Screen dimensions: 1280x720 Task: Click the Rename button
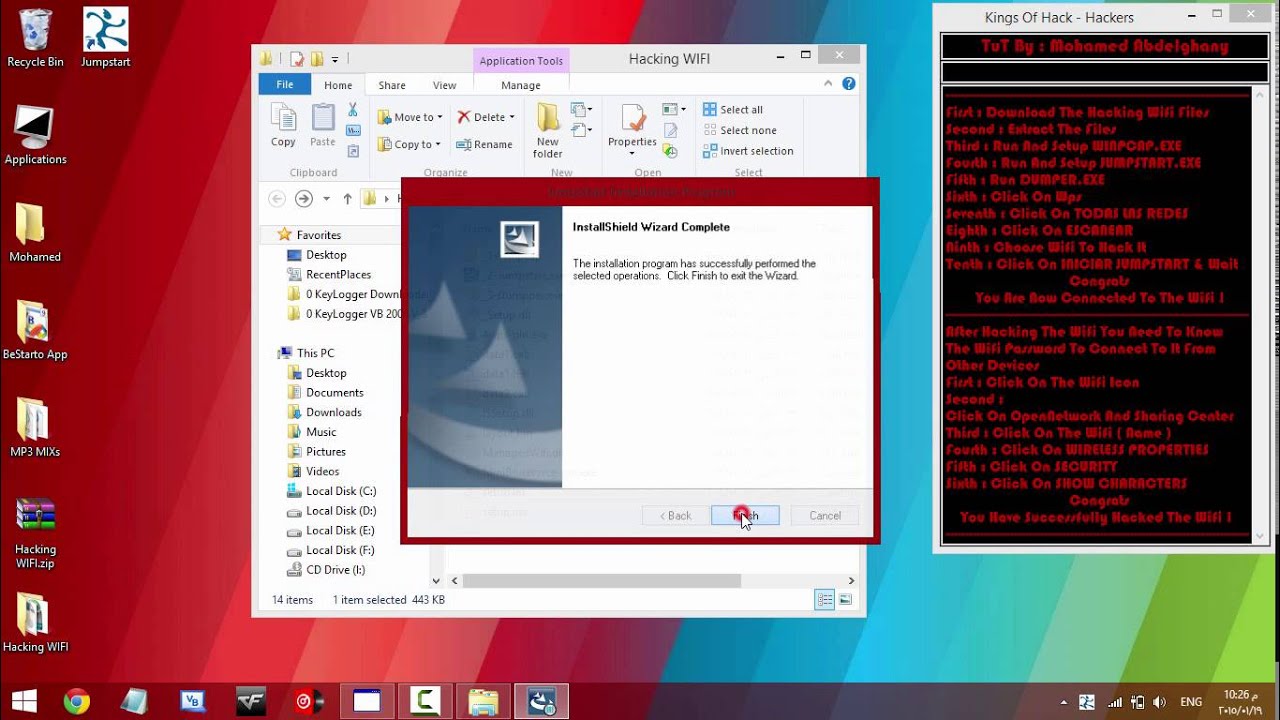click(x=485, y=144)
